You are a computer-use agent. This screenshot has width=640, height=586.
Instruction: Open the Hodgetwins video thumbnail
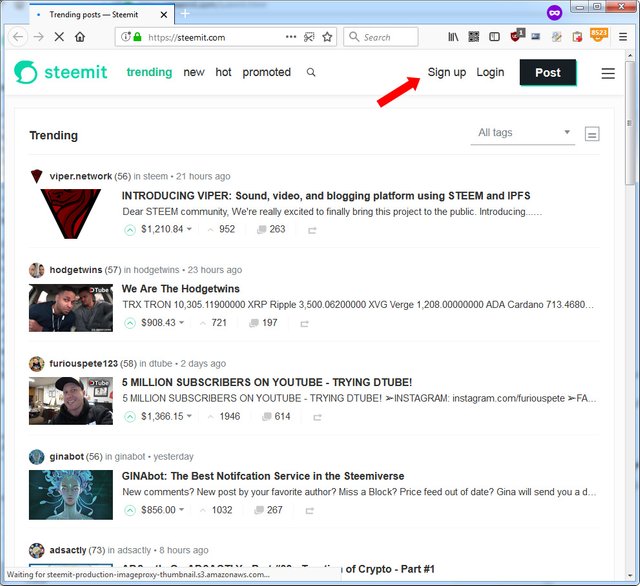tap(71, 308)
